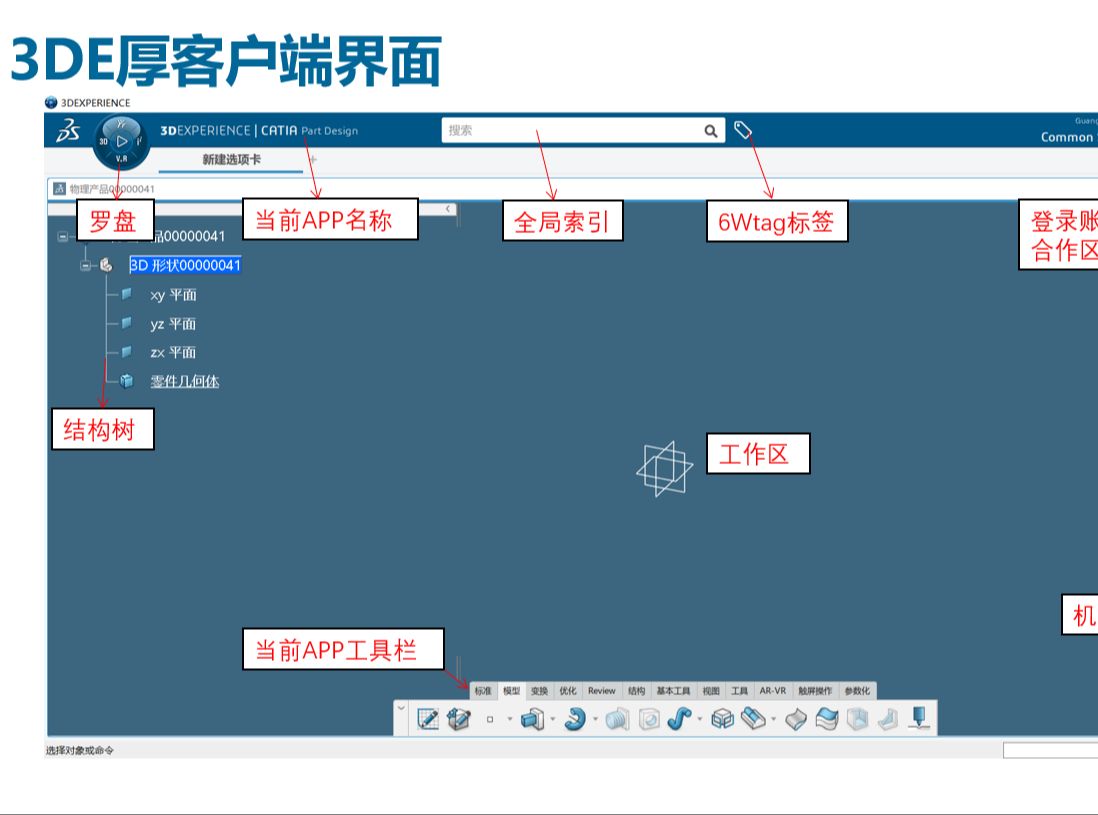The height and width of the screenshot is (815, 1098).
Task: Launch the Positioned Sketch tool
Action: [428, 719]
